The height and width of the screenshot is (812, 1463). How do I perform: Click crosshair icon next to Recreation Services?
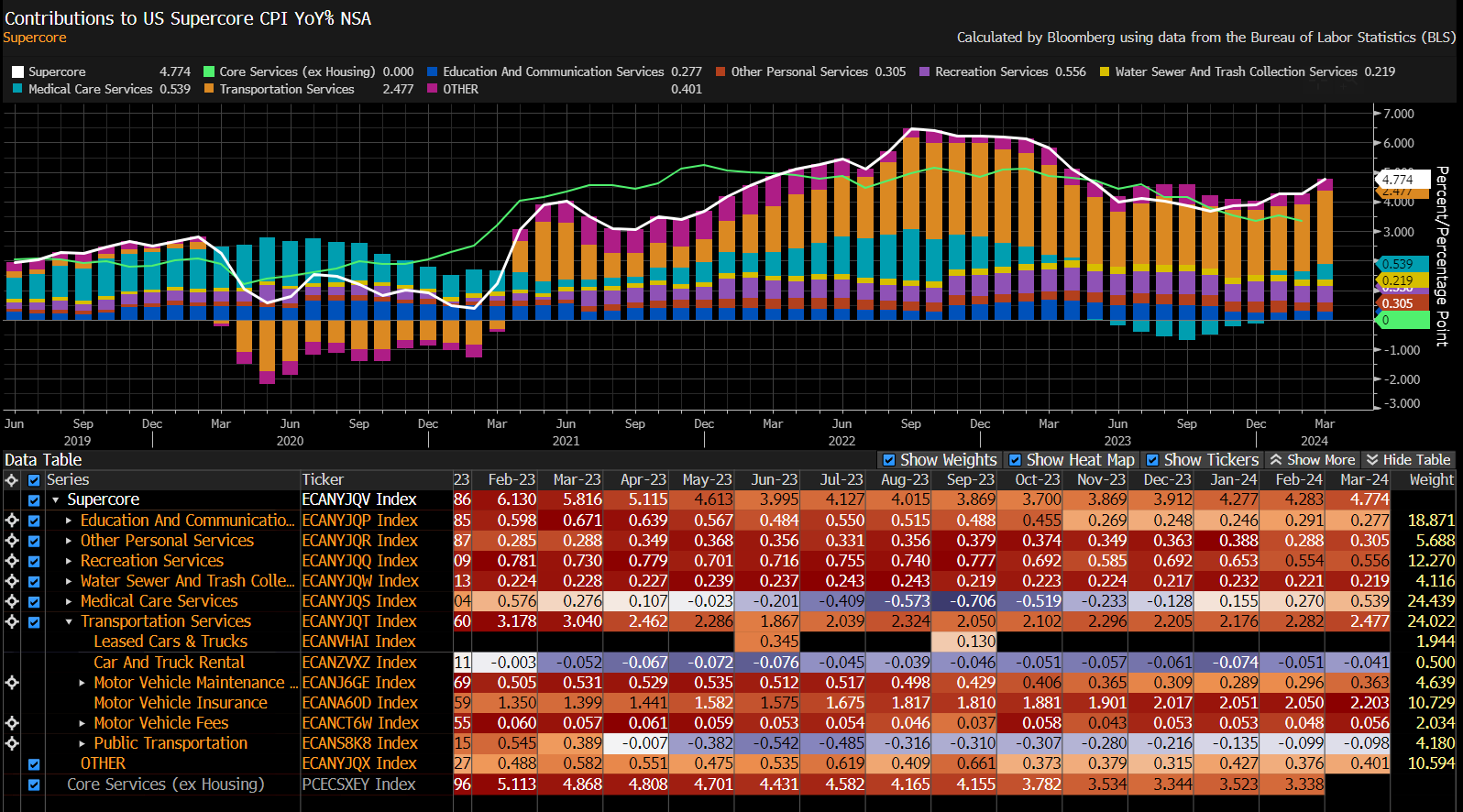click(x=12, y=561)
